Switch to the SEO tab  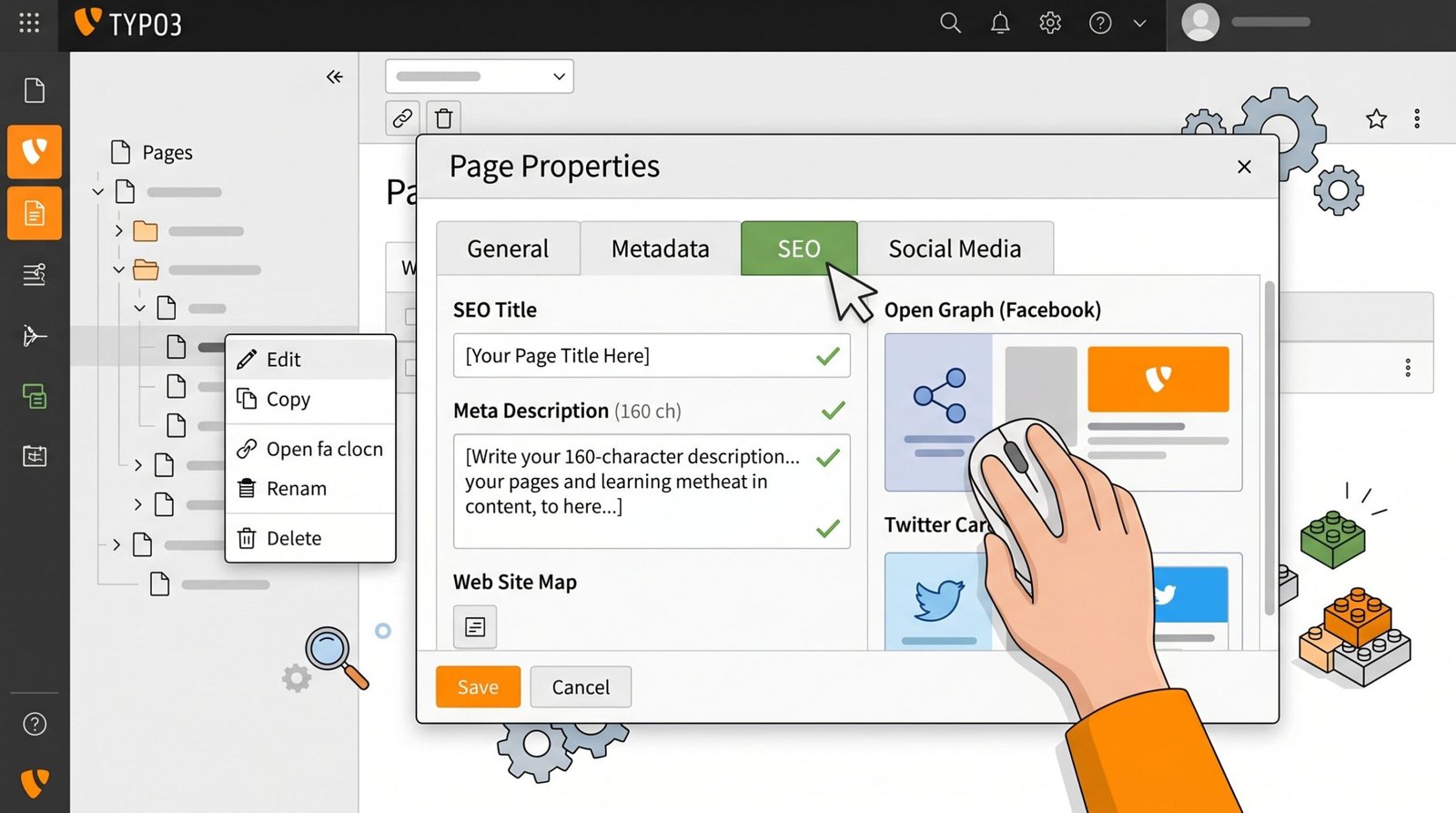coord(799,249)
